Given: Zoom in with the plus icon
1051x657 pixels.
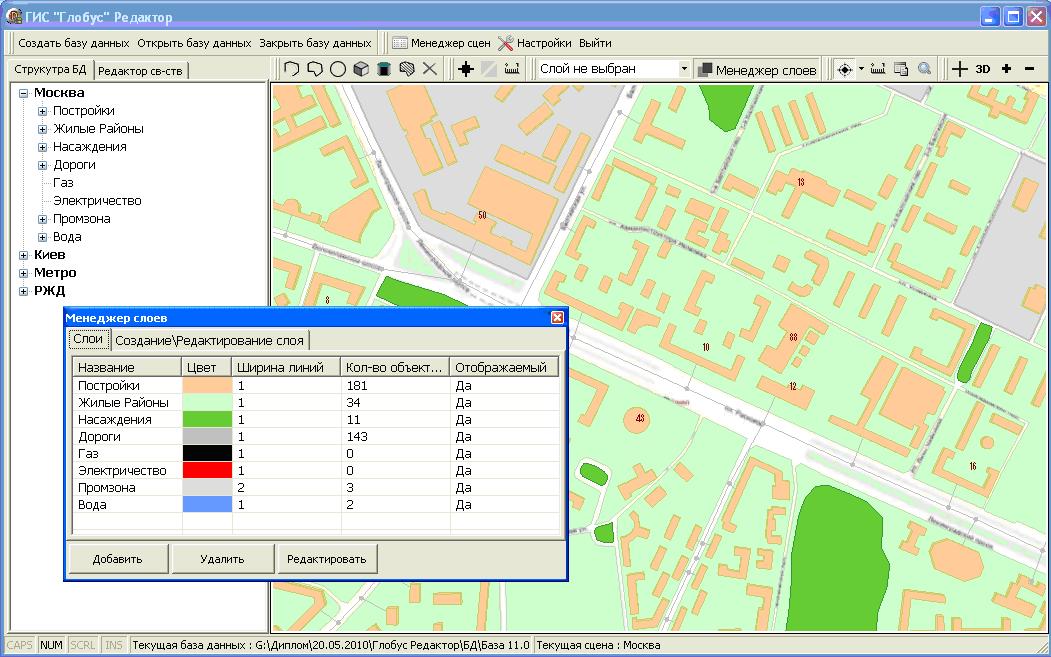Looking at the screenshot, I should 1006,69.
